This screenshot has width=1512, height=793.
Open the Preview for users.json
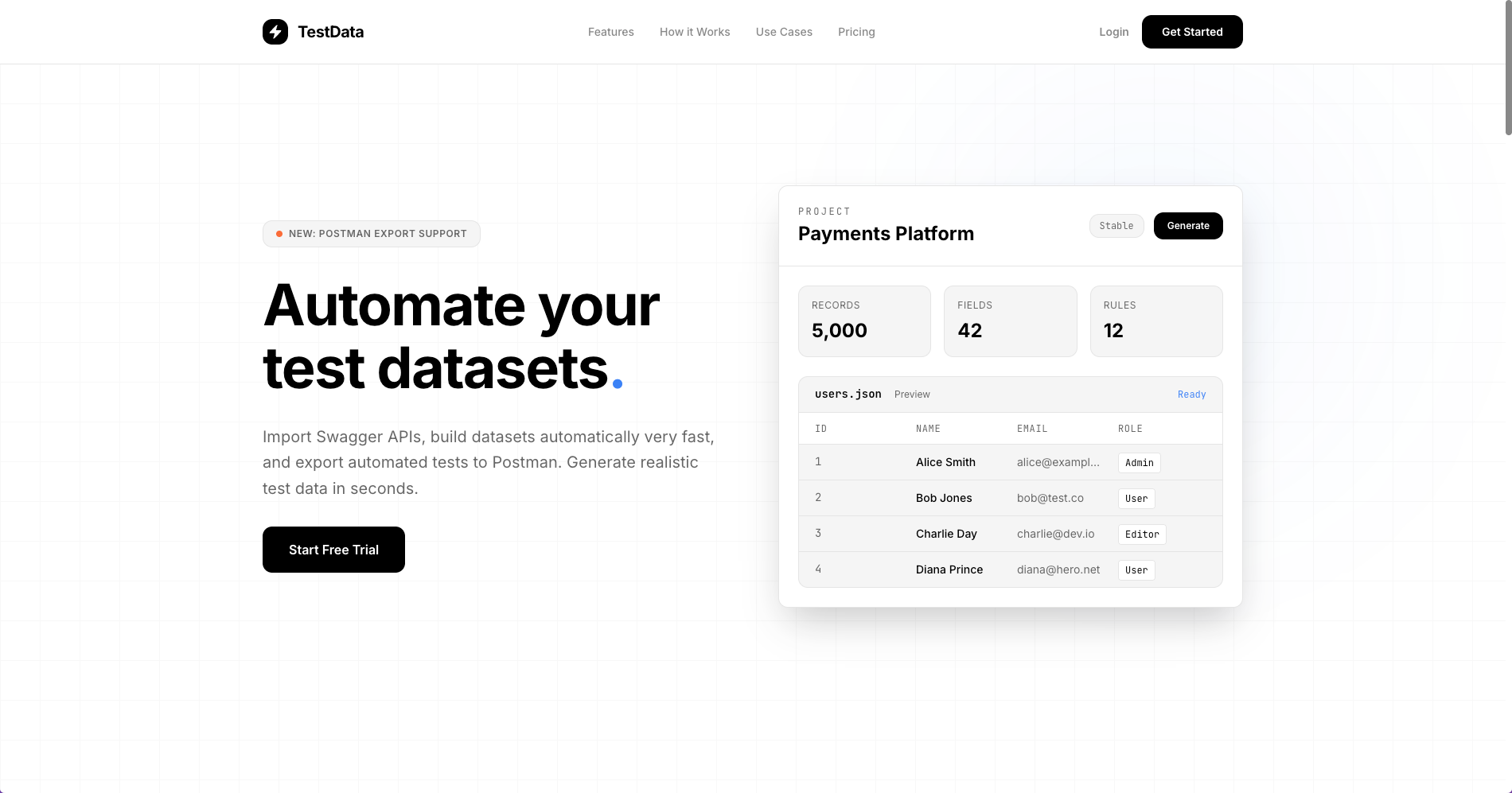click(x=912, y=394)
